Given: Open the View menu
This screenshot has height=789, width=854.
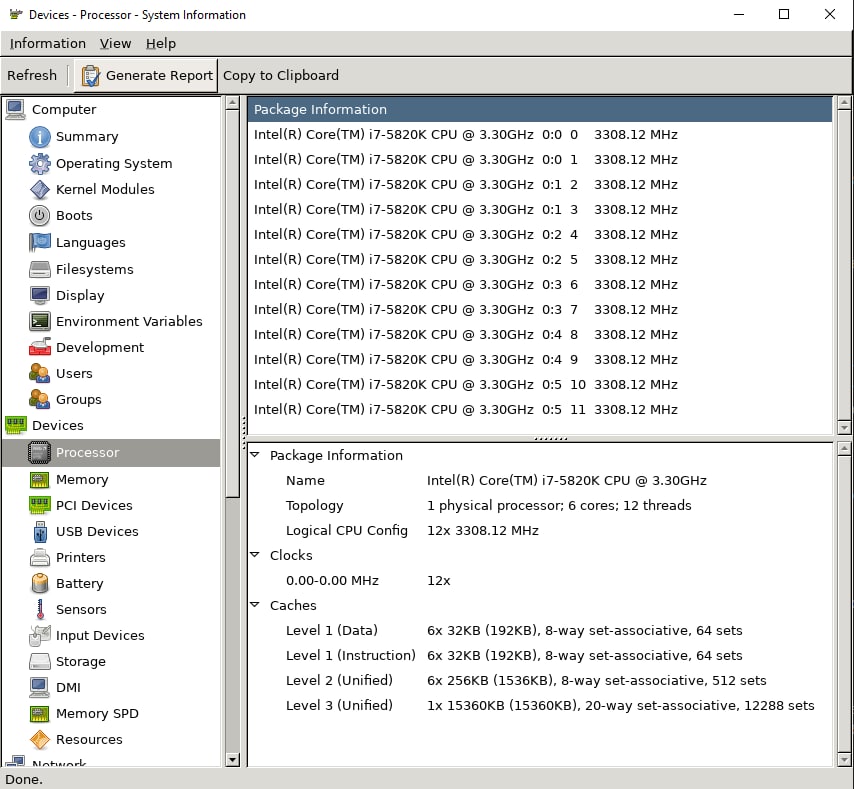Looking at the screenshot, I should tap(115, 44).
